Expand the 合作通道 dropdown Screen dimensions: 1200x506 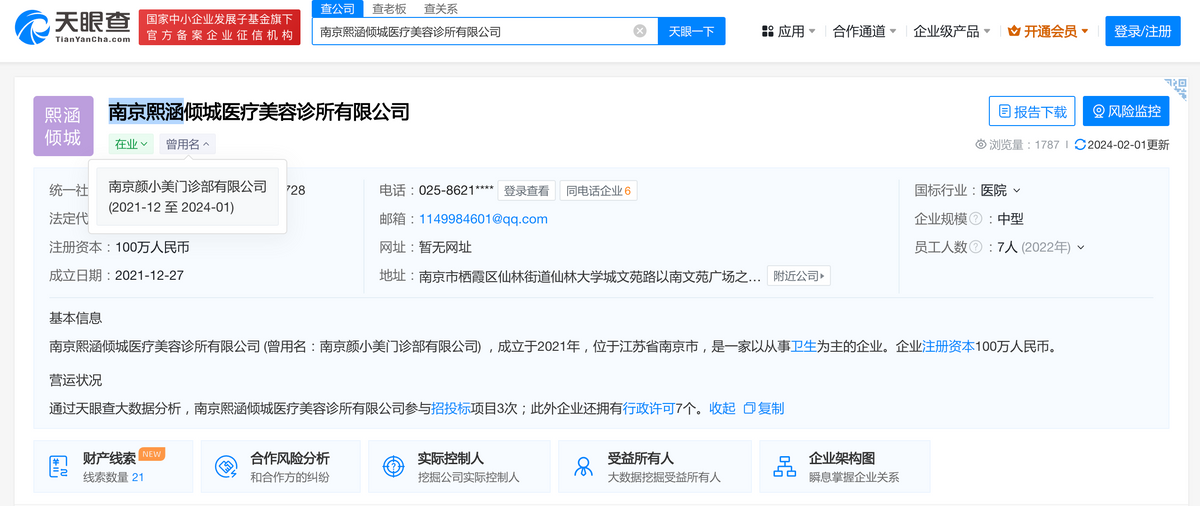tap(864, 31)
